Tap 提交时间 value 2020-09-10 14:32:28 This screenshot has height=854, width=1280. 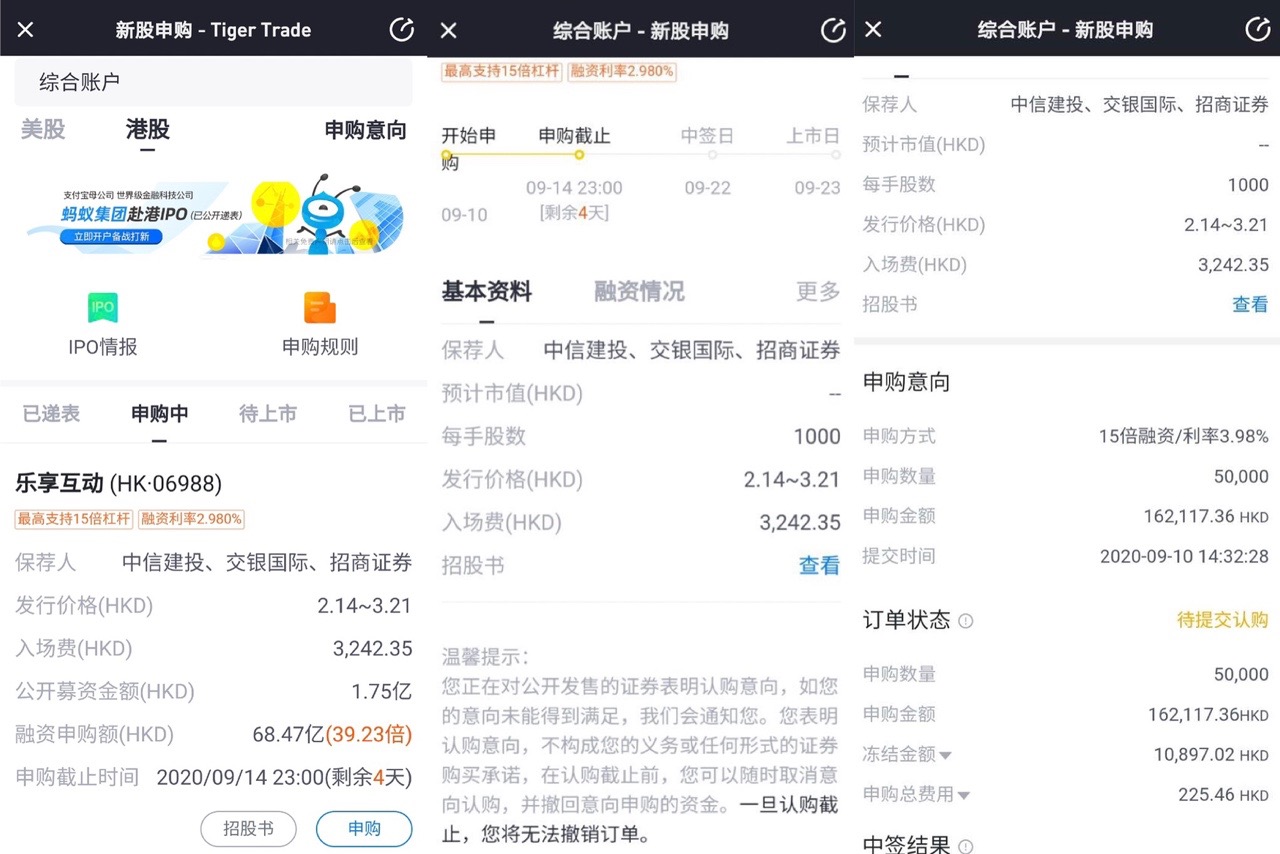coord(1184,556)
